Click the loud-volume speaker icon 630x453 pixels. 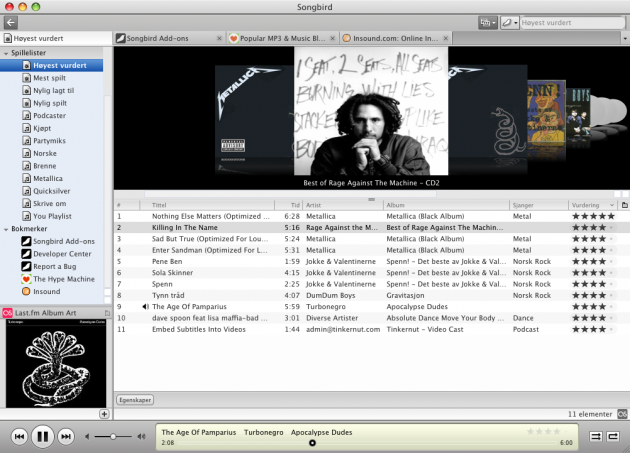141,436
